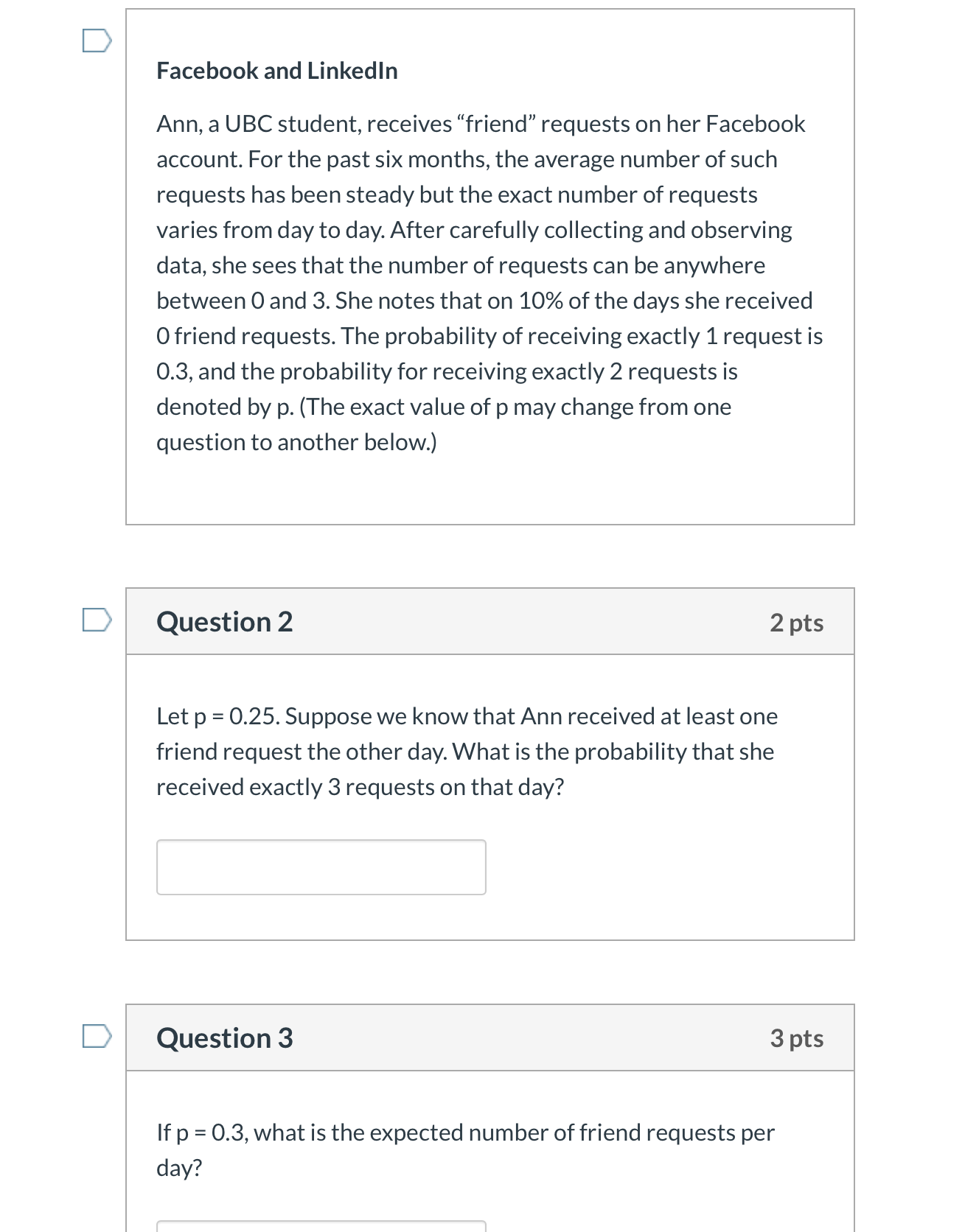
Task: Click the passage paragraph about friend requests
Action: click(x=487, y=283)
